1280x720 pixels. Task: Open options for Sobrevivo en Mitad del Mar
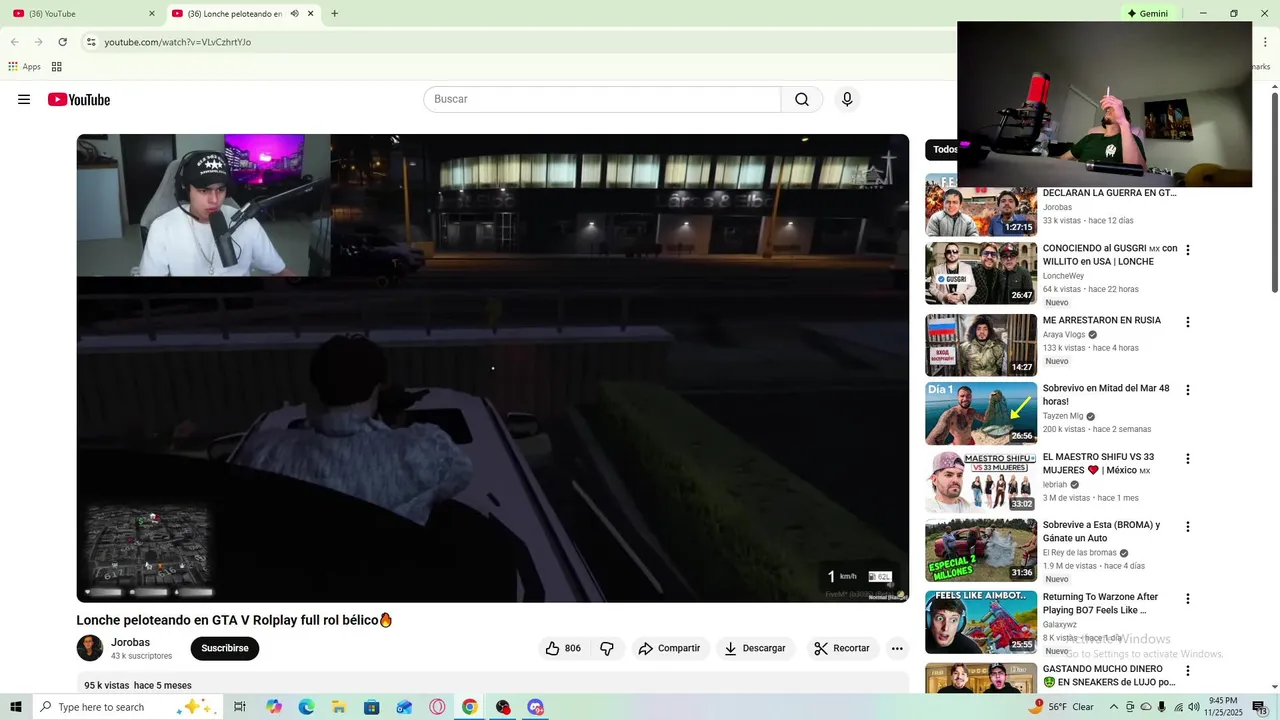coord(1188,390)
